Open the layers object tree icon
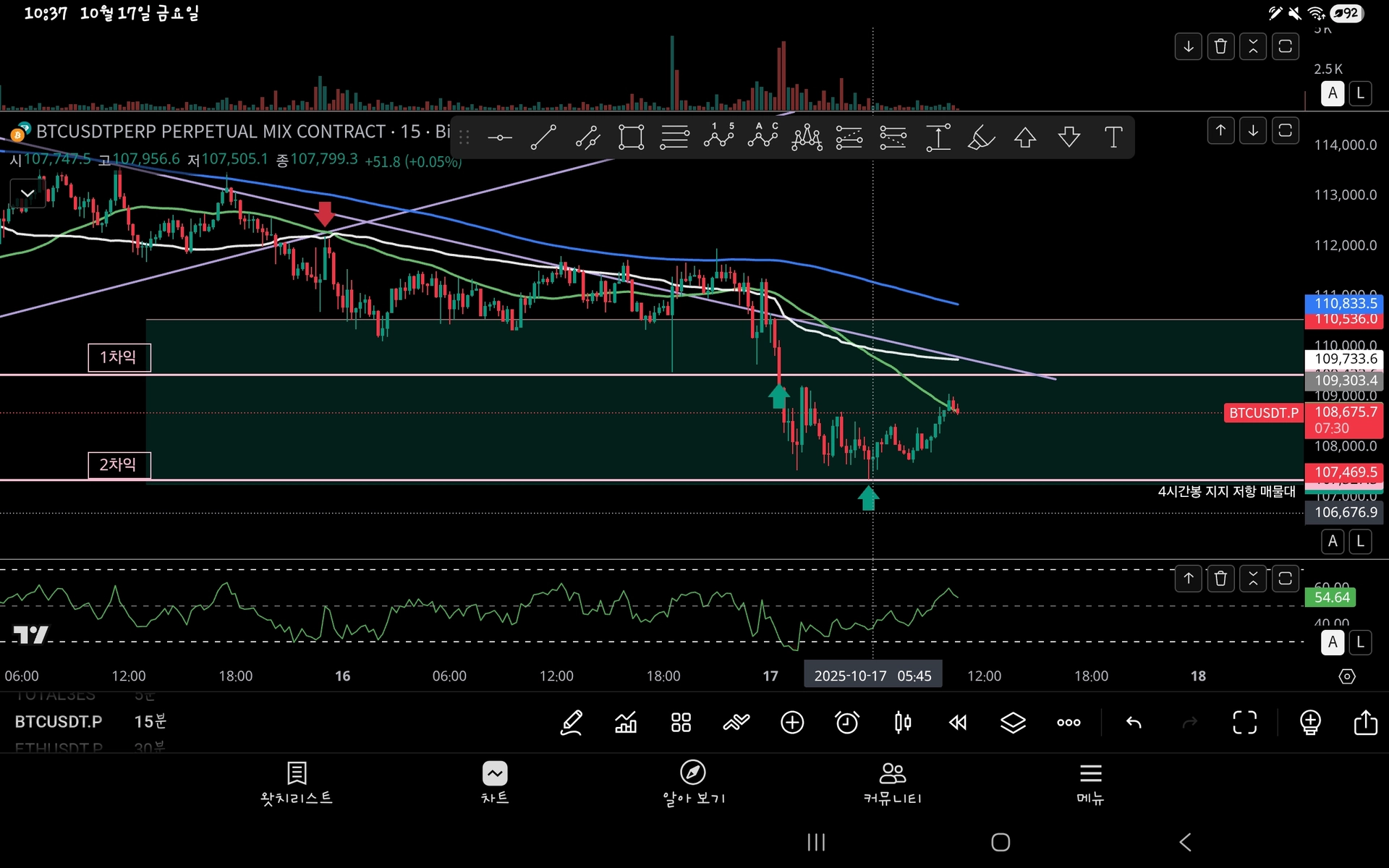This screenshot has width=1389, height=868. (x=1013, y=722)
